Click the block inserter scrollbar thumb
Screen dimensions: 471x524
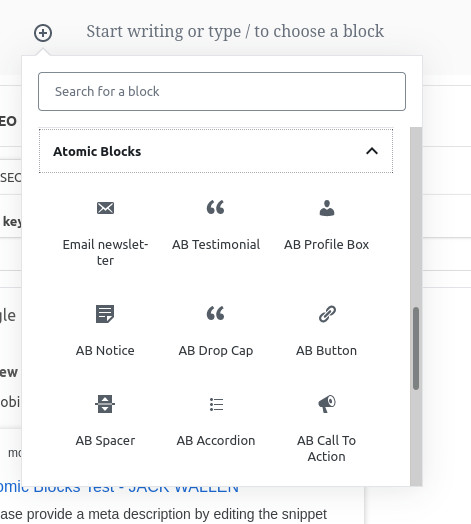[416, 348]
